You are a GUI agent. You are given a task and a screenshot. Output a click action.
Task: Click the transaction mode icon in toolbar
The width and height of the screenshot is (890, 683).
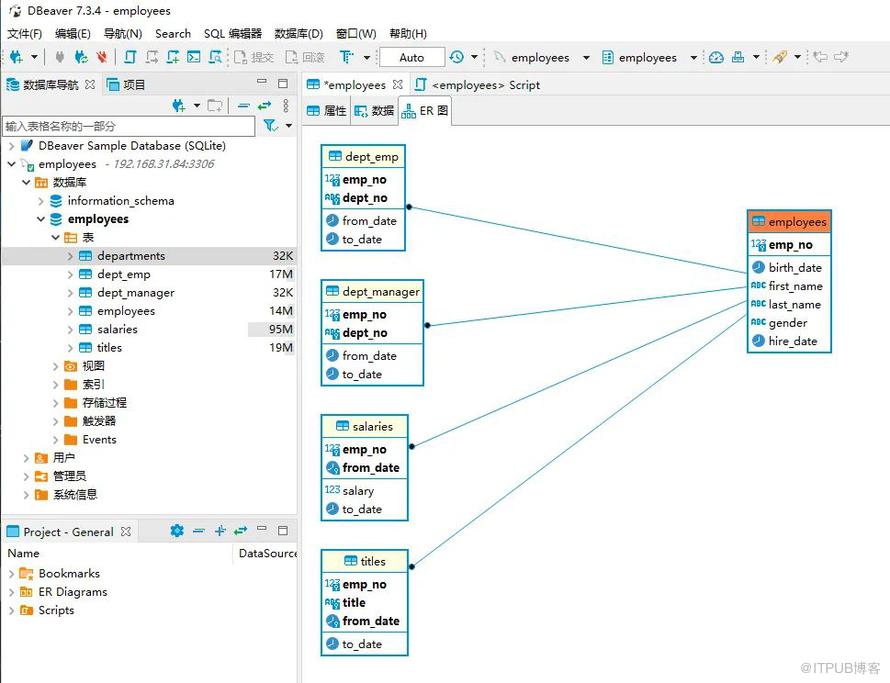click(346, 57)
